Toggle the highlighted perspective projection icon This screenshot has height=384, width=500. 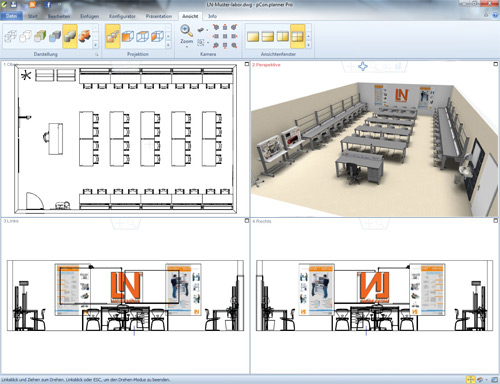coord(113,36)
